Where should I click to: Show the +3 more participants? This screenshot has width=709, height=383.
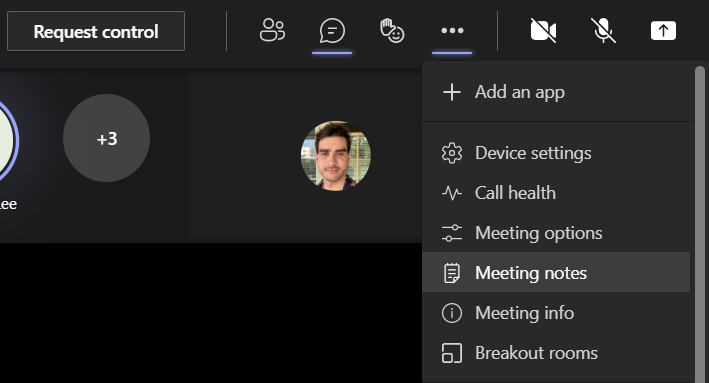[107, 138]
